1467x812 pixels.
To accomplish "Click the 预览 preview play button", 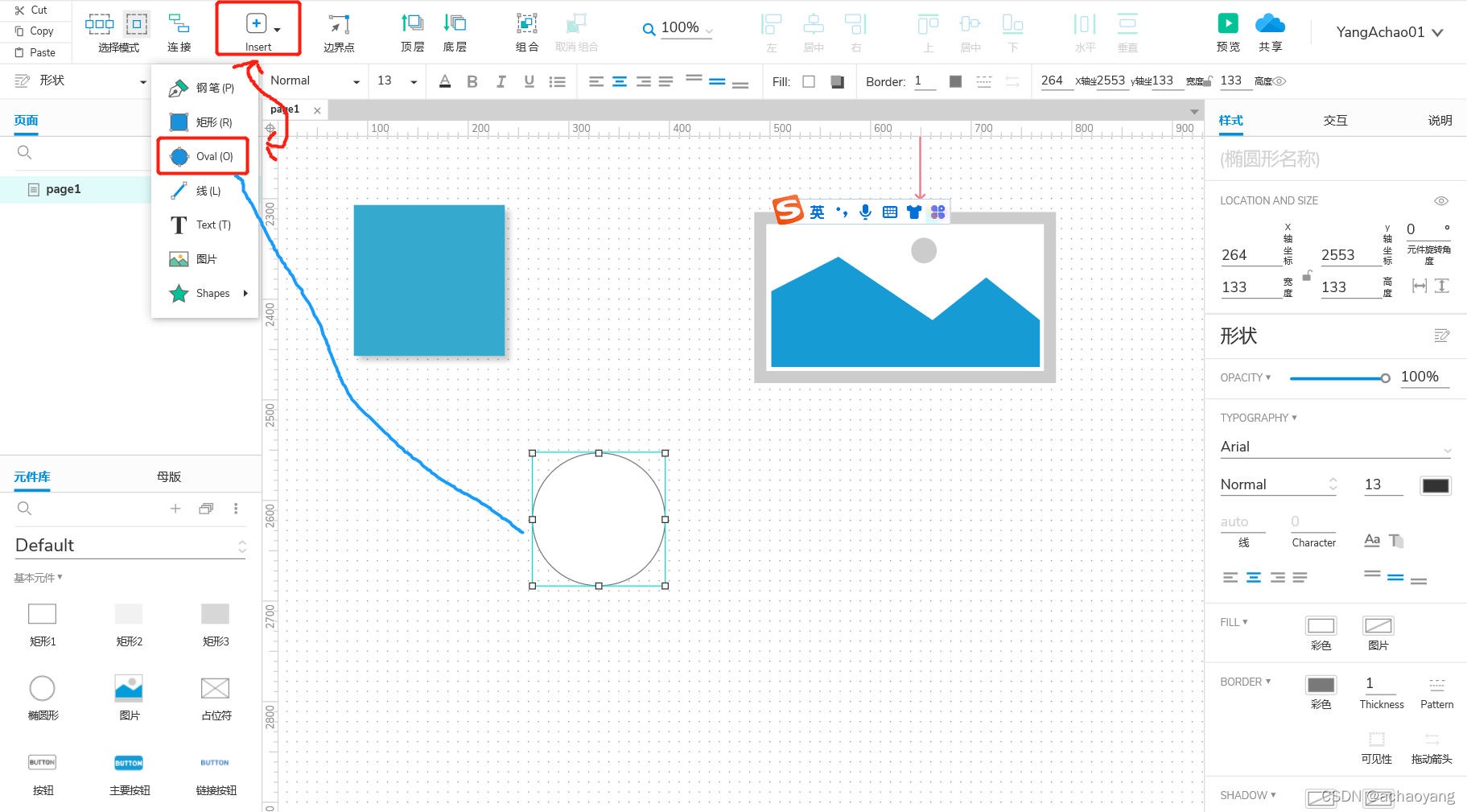I will pyautogui.click(x=1228, y=23).
